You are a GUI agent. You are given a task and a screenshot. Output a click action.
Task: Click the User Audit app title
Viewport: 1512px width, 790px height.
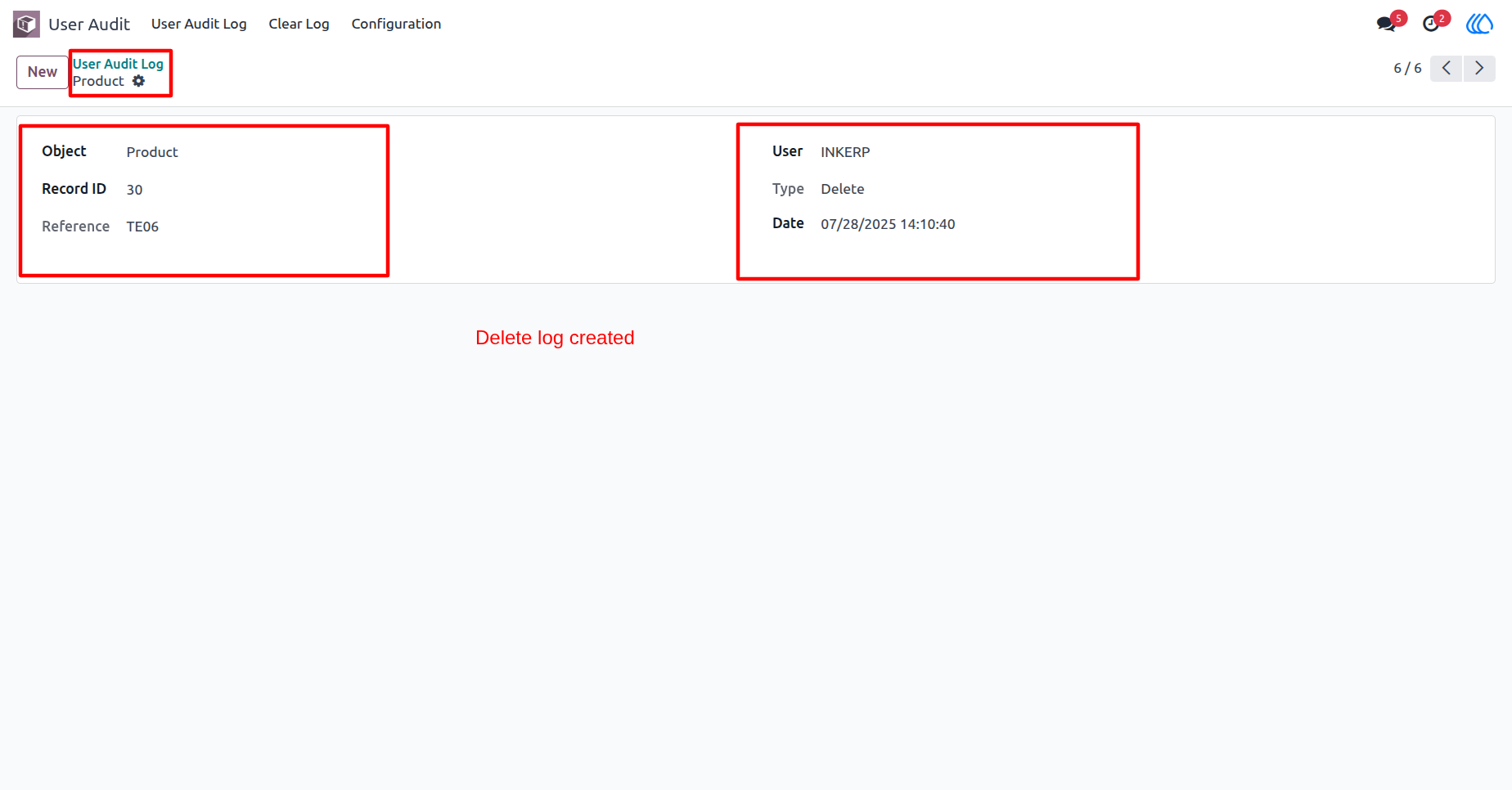pos(89,25)
